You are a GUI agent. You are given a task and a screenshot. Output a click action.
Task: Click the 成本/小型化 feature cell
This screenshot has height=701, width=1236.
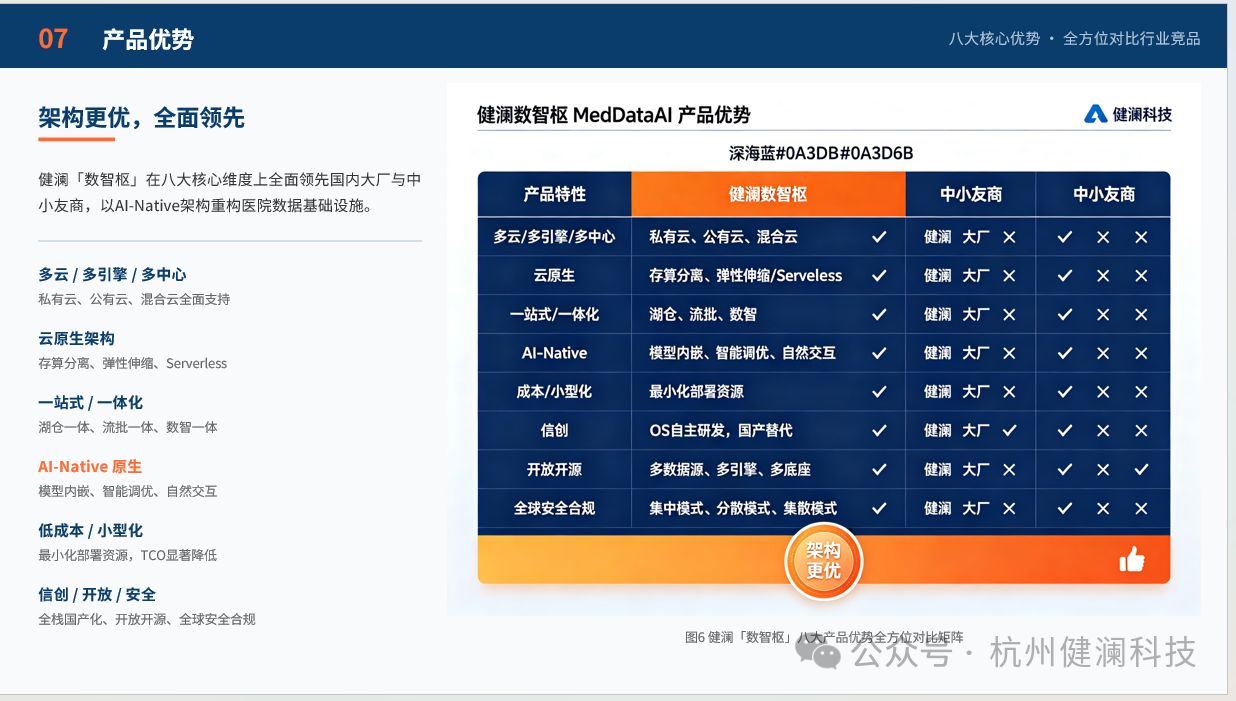(x=554, y=392)
